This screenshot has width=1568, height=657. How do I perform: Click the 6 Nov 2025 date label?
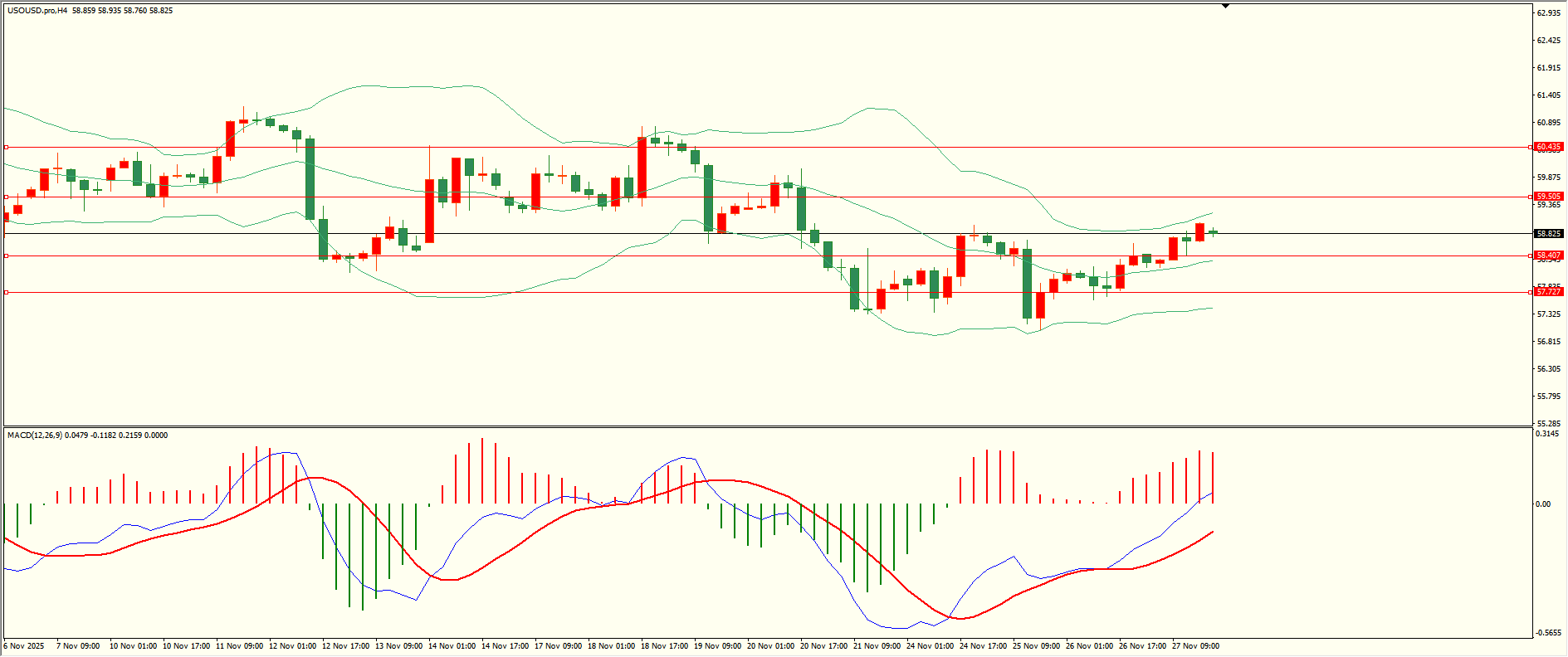(24, 646)
